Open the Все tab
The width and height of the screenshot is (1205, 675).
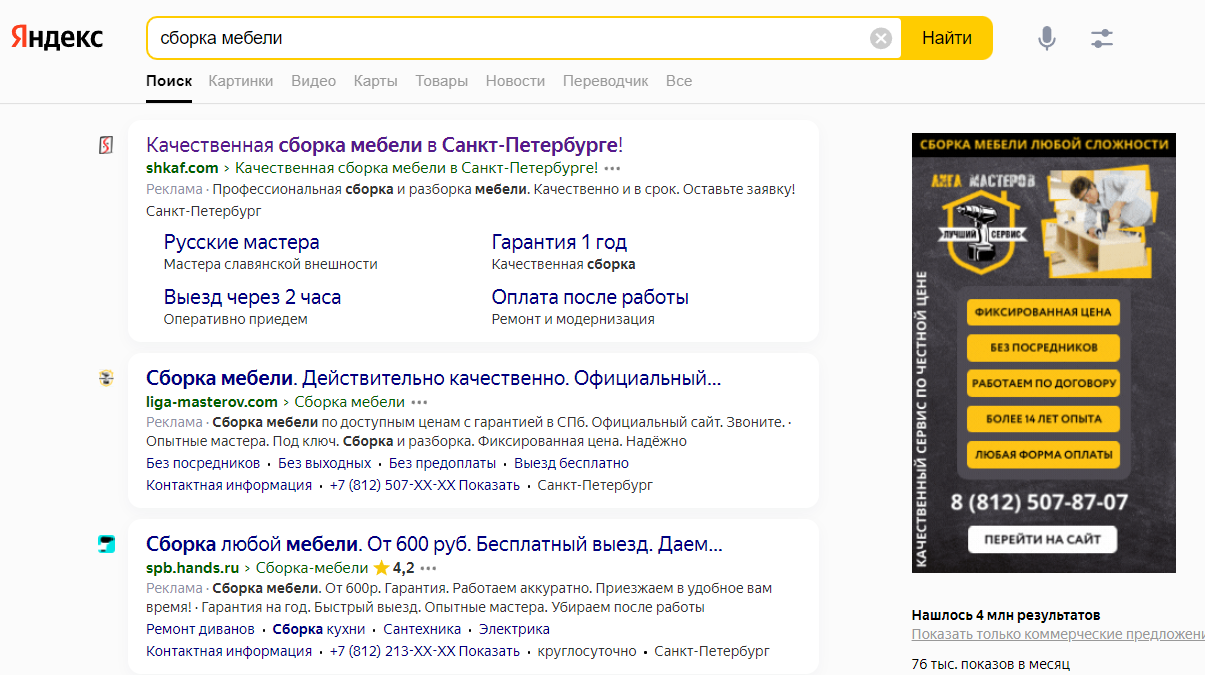pyautogui.click(x=679, y=81)
